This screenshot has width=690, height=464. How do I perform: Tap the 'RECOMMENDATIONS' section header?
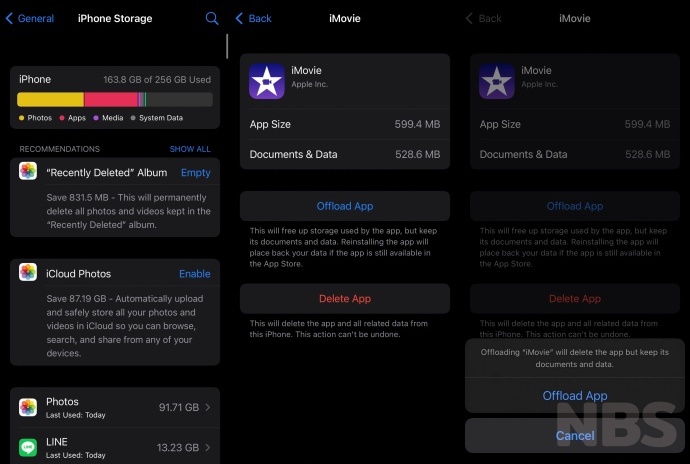pyautogui.click(x=59, y=149)
